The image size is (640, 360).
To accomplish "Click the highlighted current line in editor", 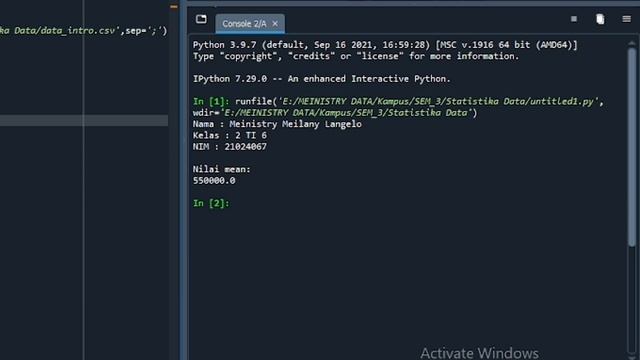I will coord(84,120).
